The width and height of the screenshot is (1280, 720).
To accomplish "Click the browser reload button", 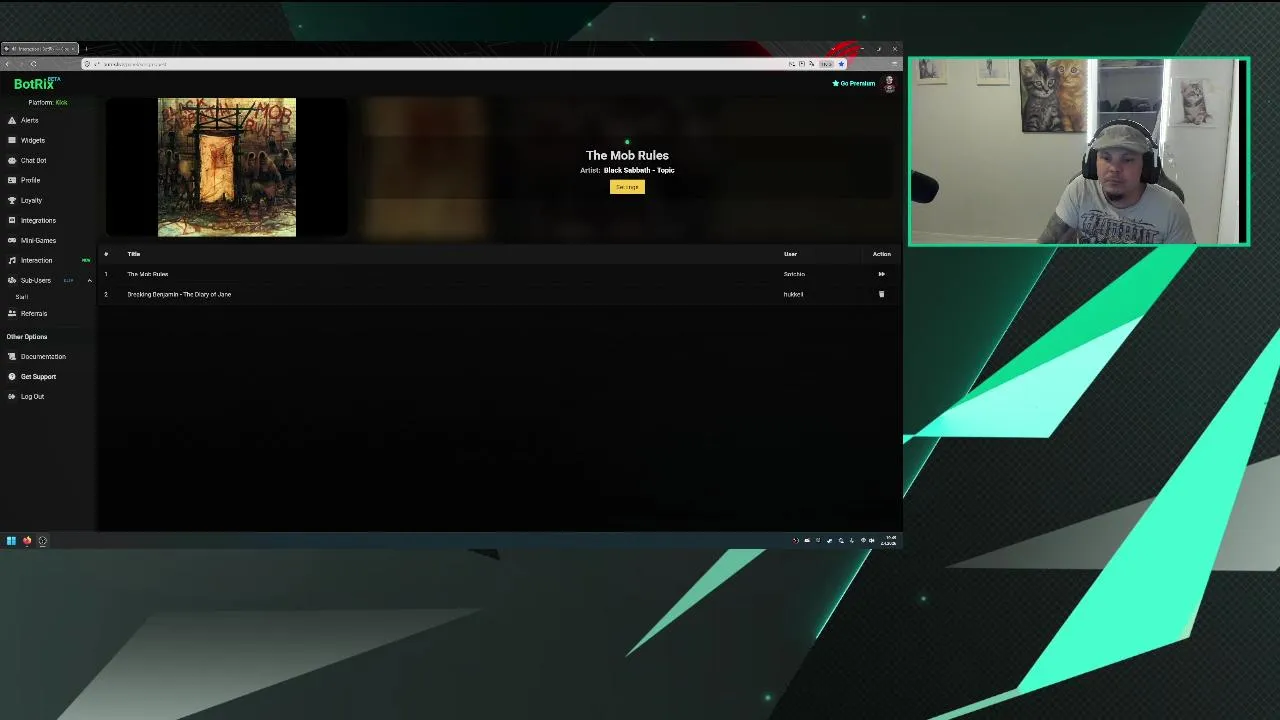I will tap(33, 64).
